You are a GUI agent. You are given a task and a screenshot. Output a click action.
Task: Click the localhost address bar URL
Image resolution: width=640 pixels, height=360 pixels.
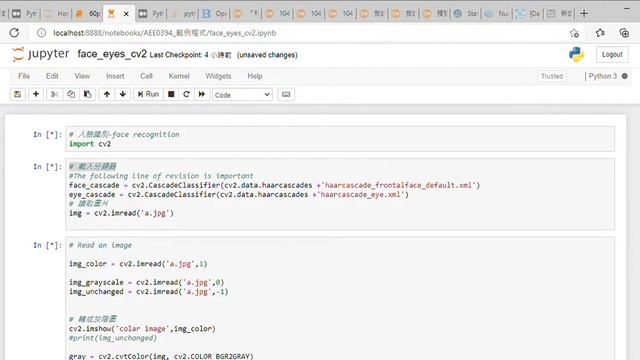[164, 33]
